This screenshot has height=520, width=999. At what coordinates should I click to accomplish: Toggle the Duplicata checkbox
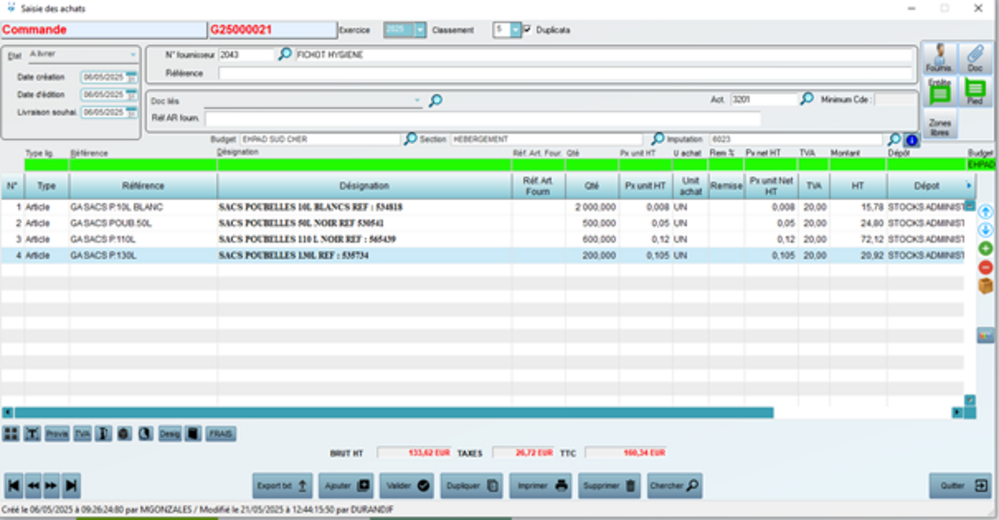coord(528,30)
